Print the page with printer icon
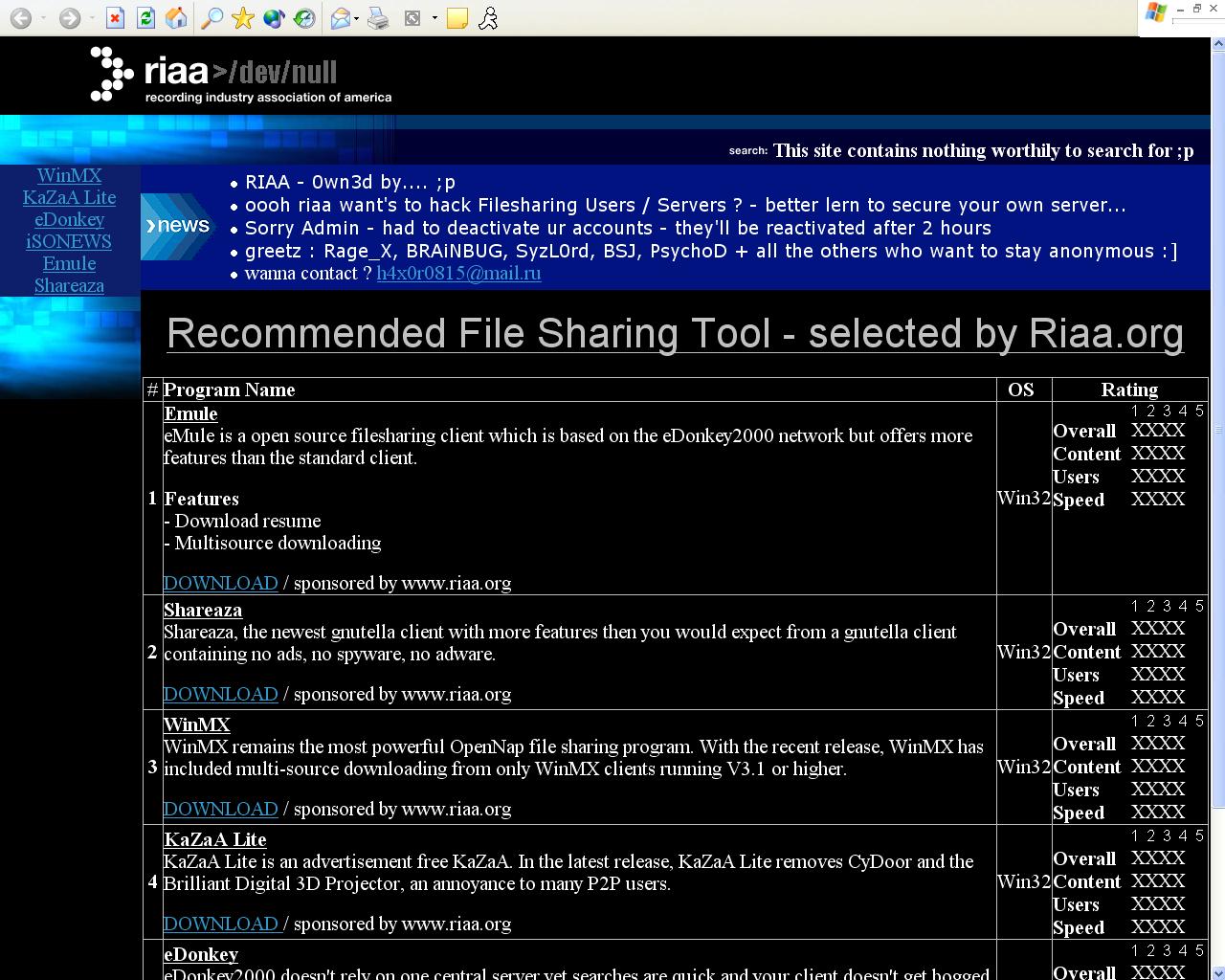 tap(378, 18)
